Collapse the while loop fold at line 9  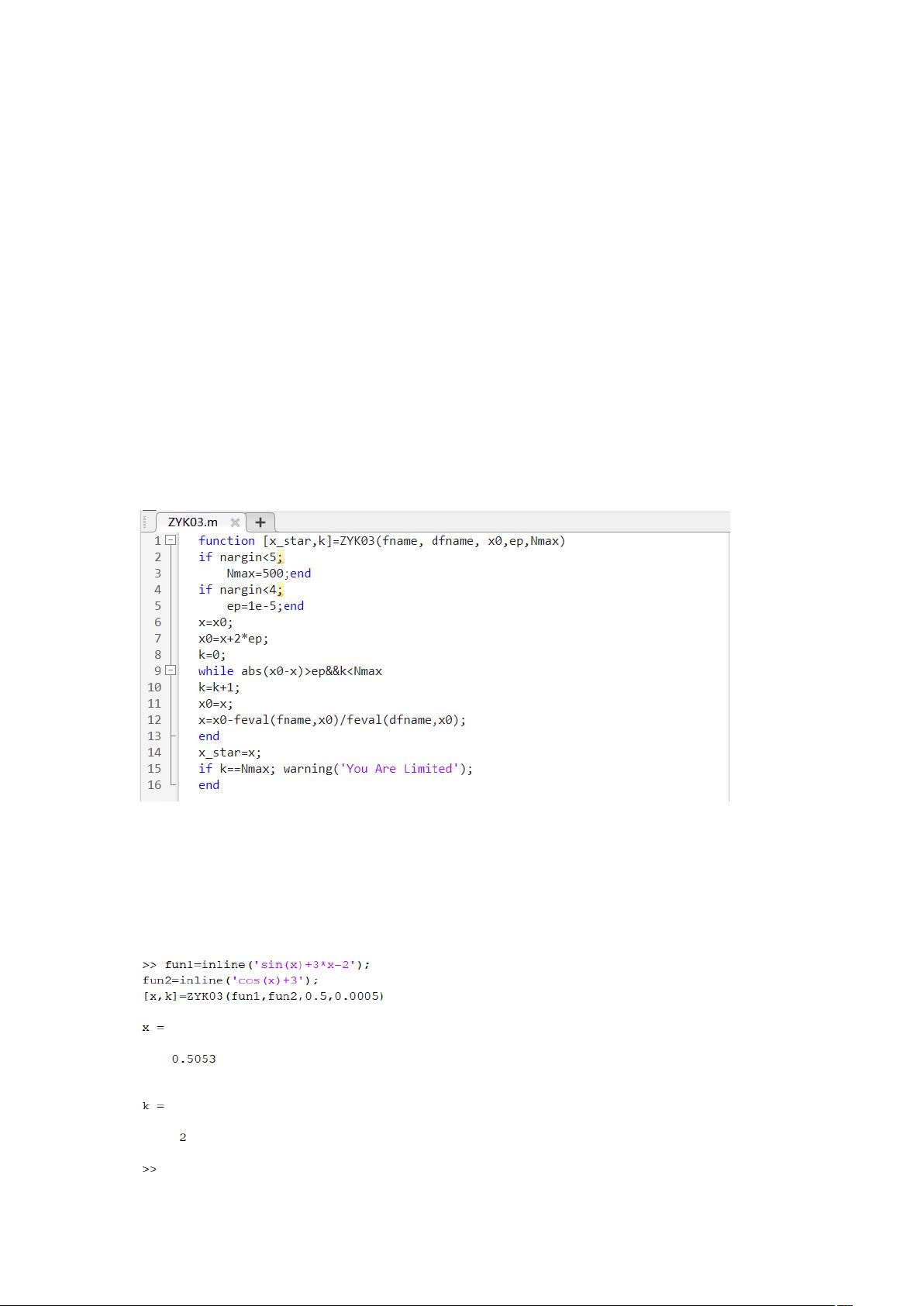point(171,670)
